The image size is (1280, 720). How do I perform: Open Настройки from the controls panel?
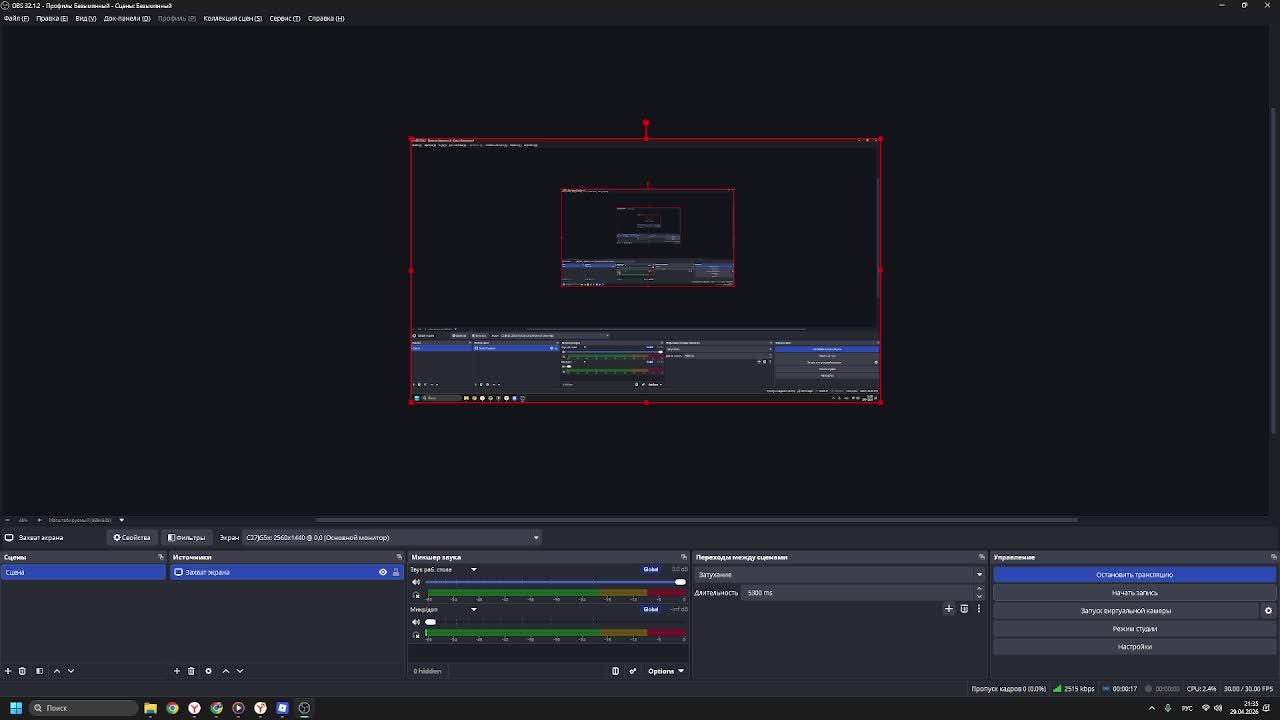pyautogui.click(x=1135, y=647)
